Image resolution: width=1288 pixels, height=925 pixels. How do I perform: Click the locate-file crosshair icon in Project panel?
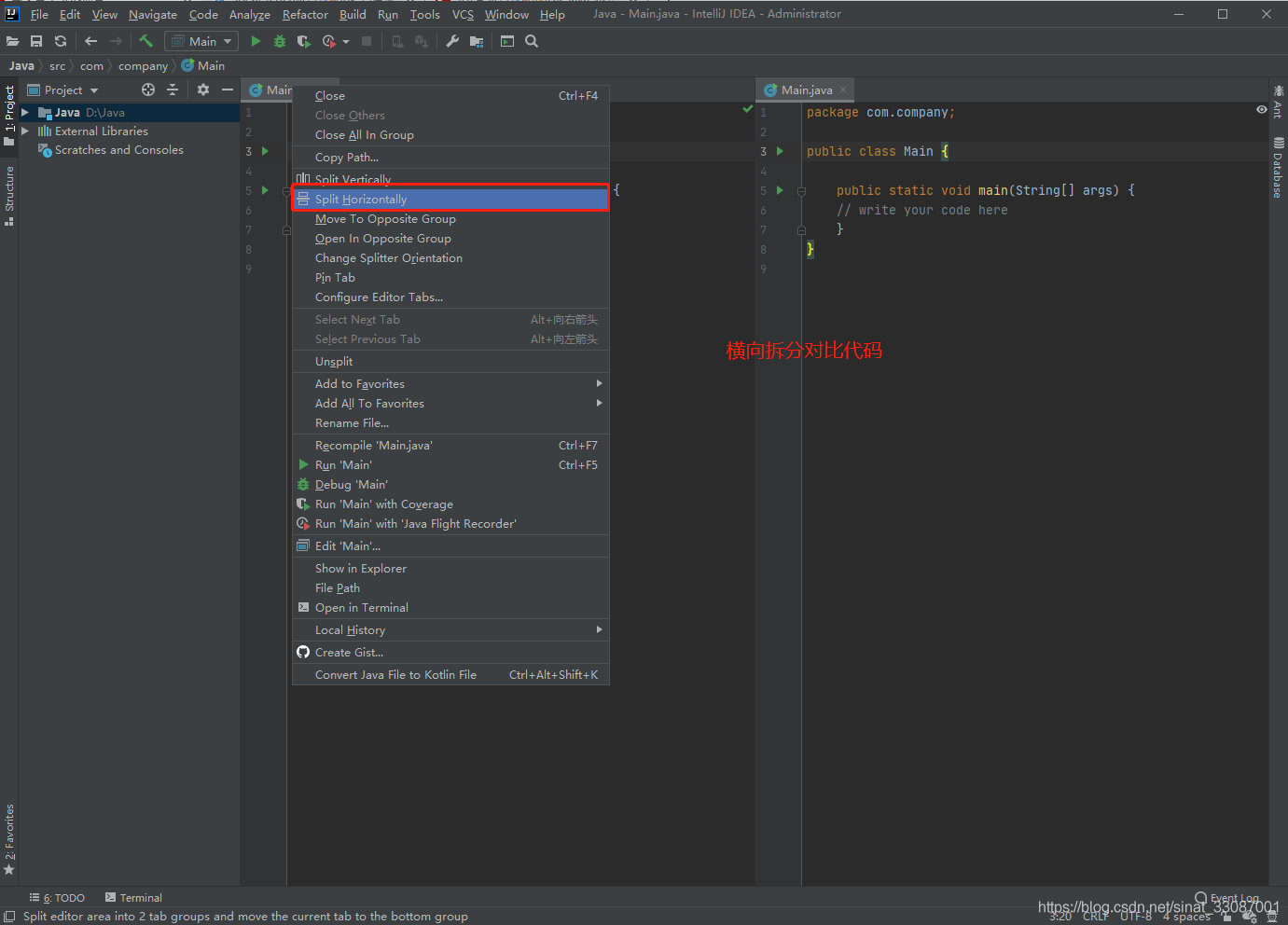[x=148, y=90]
